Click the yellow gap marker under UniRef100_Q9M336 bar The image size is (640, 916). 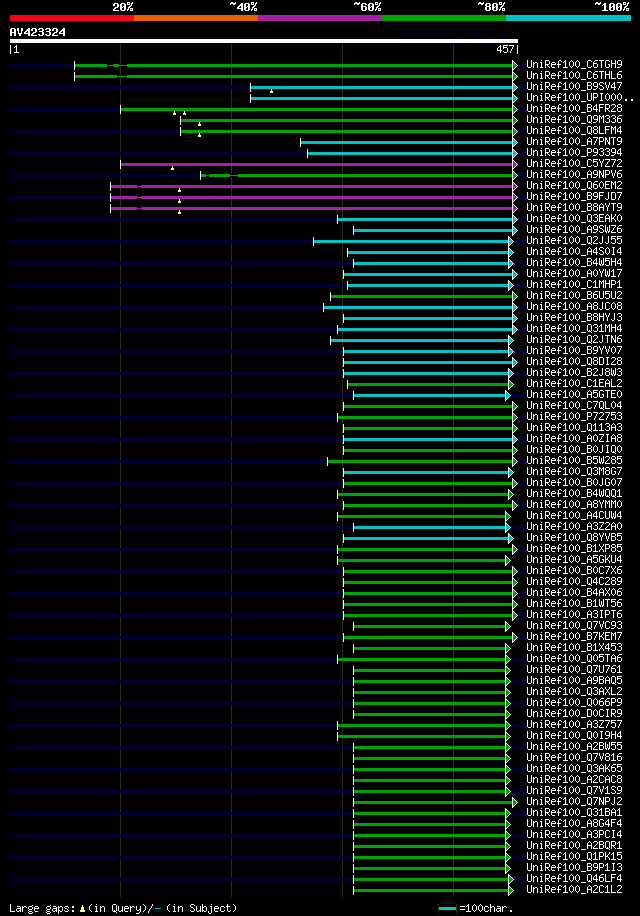point(200,124)
